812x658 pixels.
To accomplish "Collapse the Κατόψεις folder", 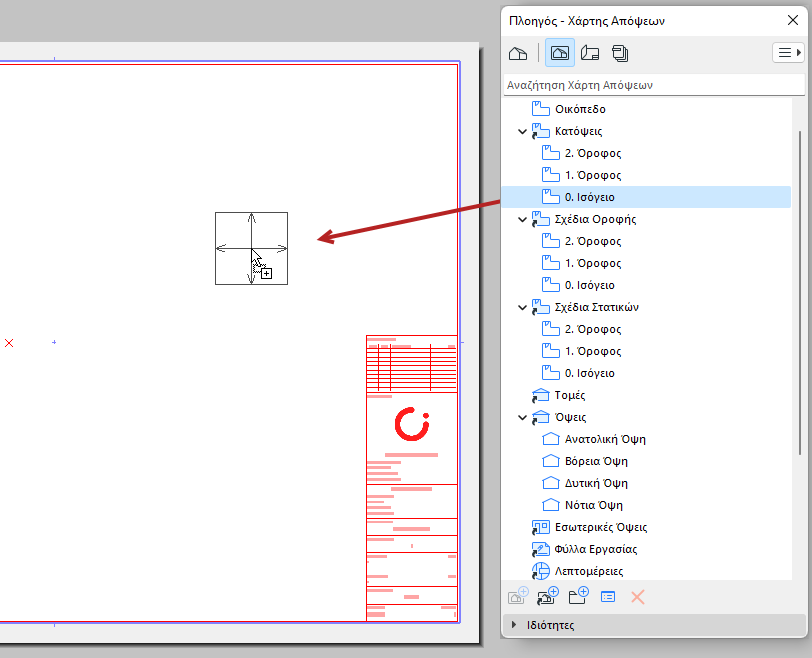I will [x=522, y=131].
